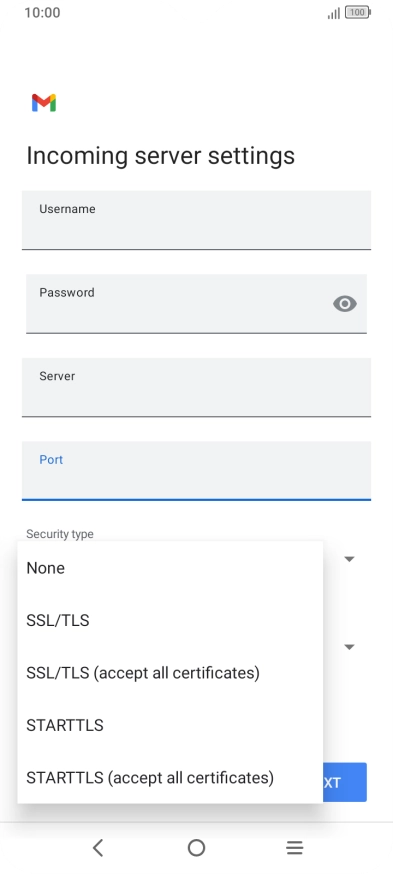
Task: Open the second dropdown arrow below Security type
Action: coord(350,647)
